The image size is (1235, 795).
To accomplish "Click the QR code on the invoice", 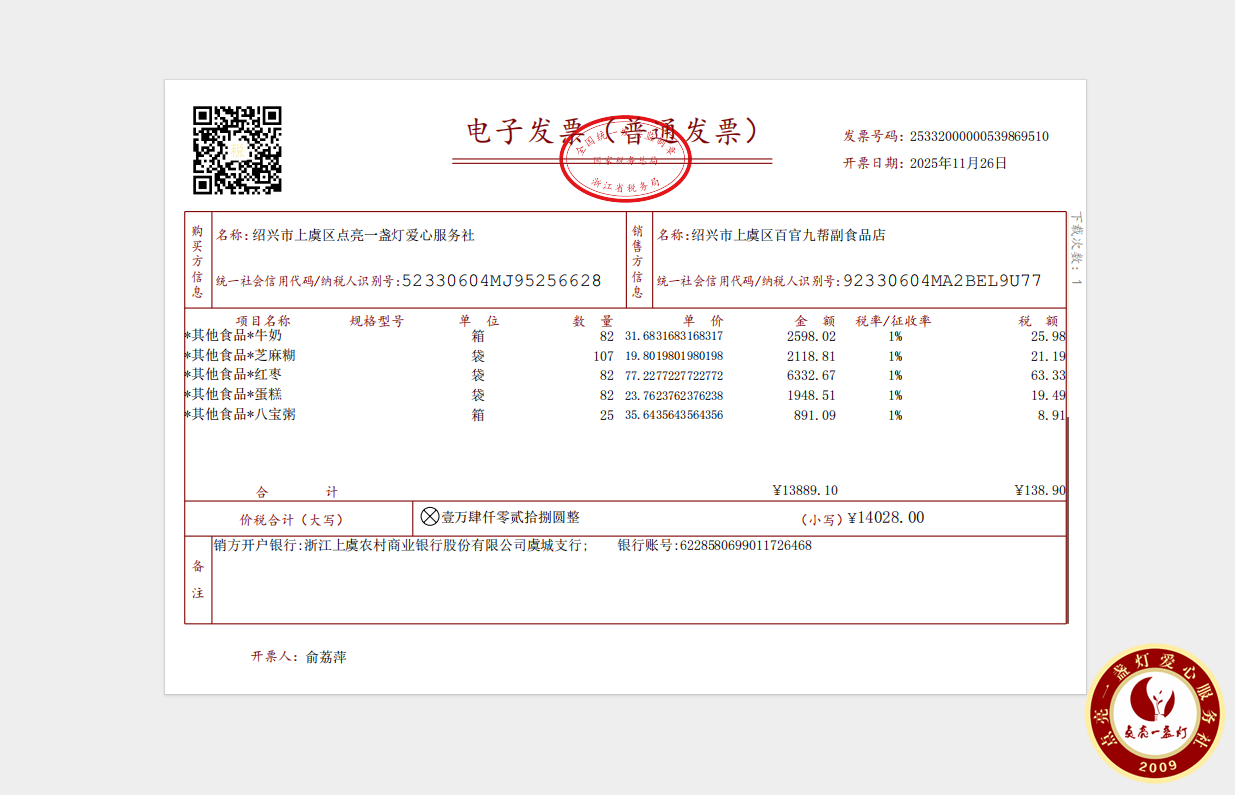I will click(x=237, y=150).
